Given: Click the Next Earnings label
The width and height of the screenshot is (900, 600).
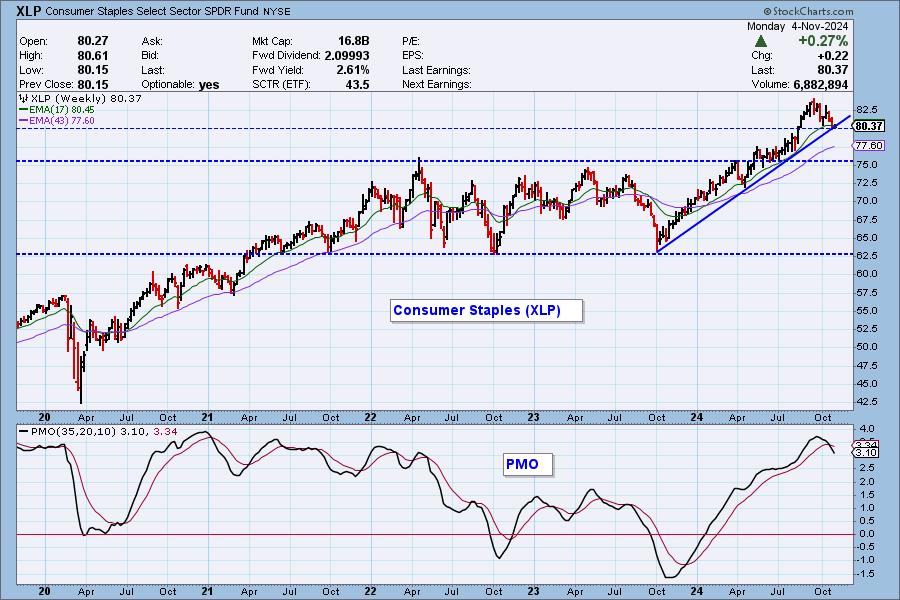Looking at the screenshot, I should point(437,84).
